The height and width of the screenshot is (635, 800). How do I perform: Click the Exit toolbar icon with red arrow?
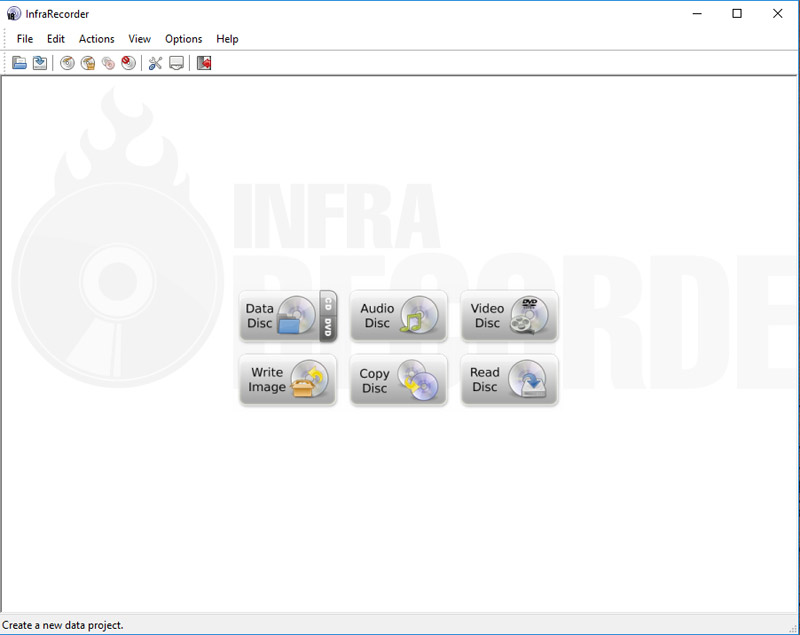click(204, 63)
